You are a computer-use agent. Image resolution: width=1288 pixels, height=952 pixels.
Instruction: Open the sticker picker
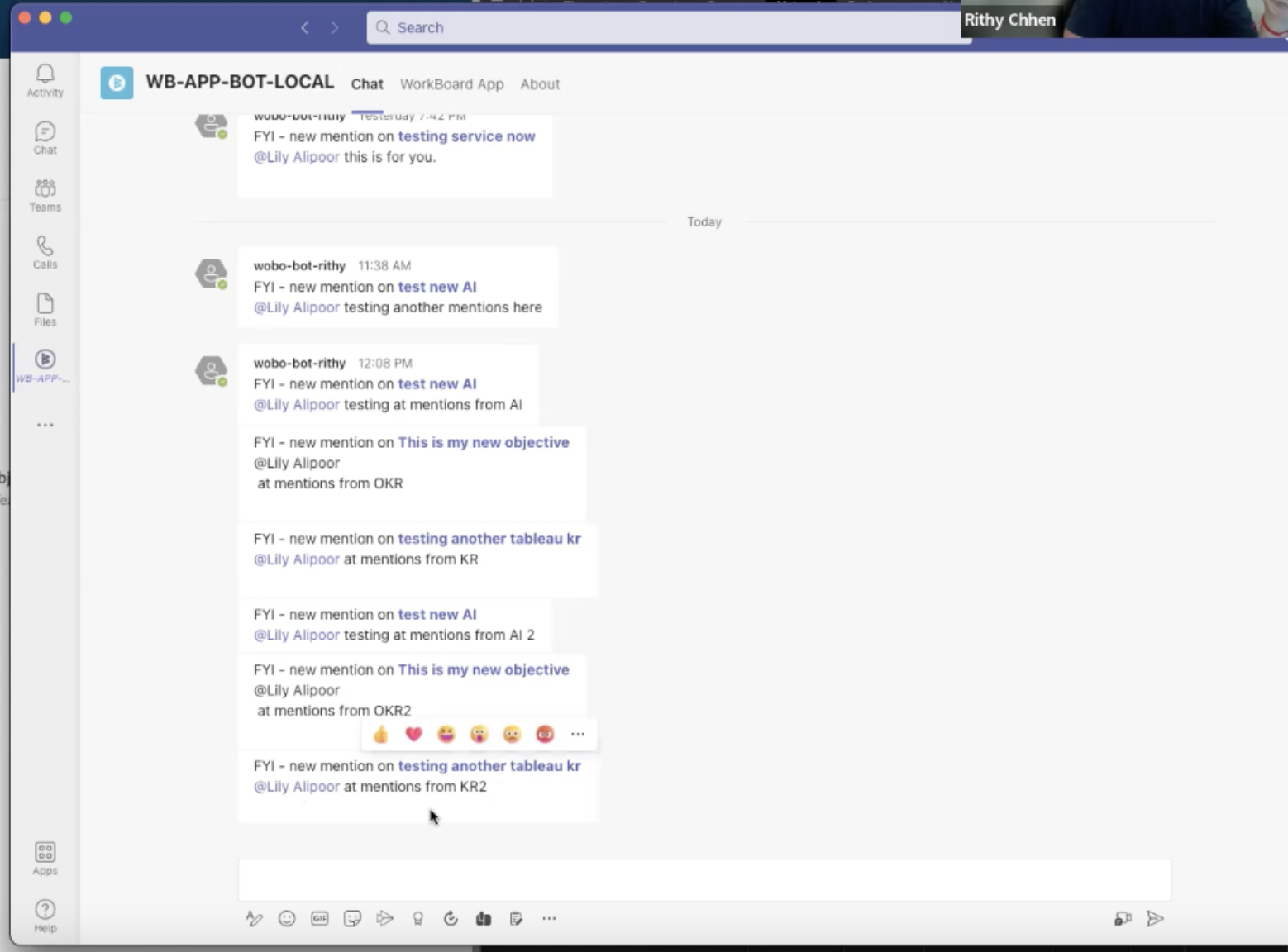click(x=352, y=918)
